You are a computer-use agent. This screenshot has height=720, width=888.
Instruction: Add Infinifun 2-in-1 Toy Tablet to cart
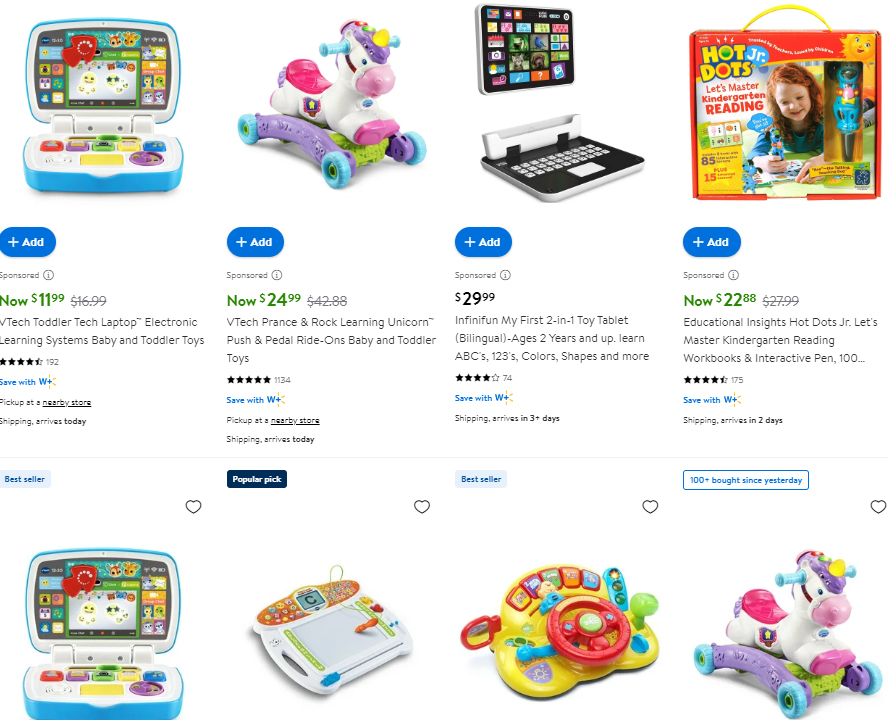click(x=484, y=242)
